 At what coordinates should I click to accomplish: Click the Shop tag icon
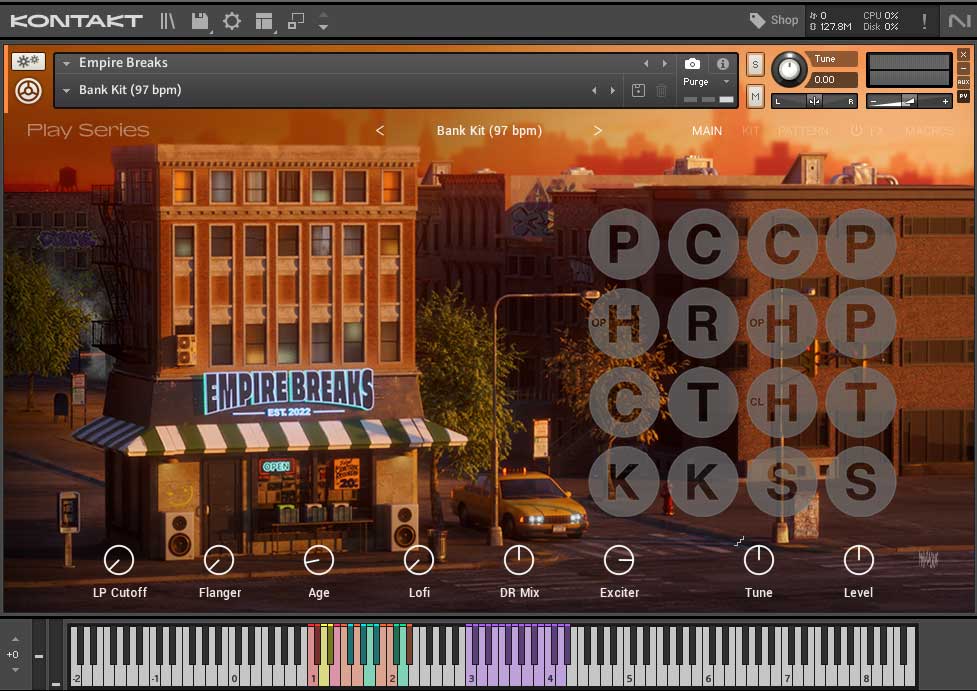(757, 21)
